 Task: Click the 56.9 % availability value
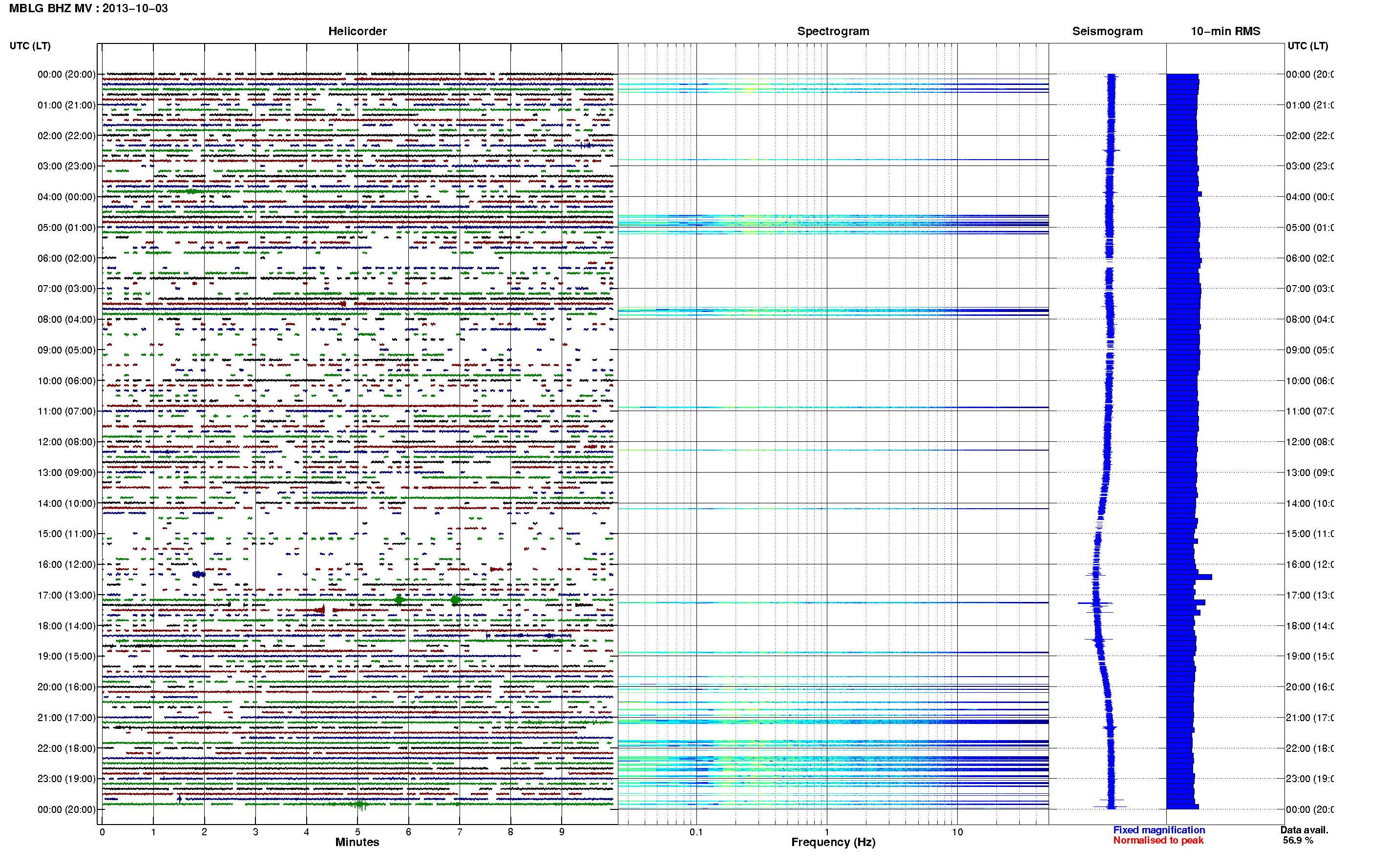pos(1298,841)
